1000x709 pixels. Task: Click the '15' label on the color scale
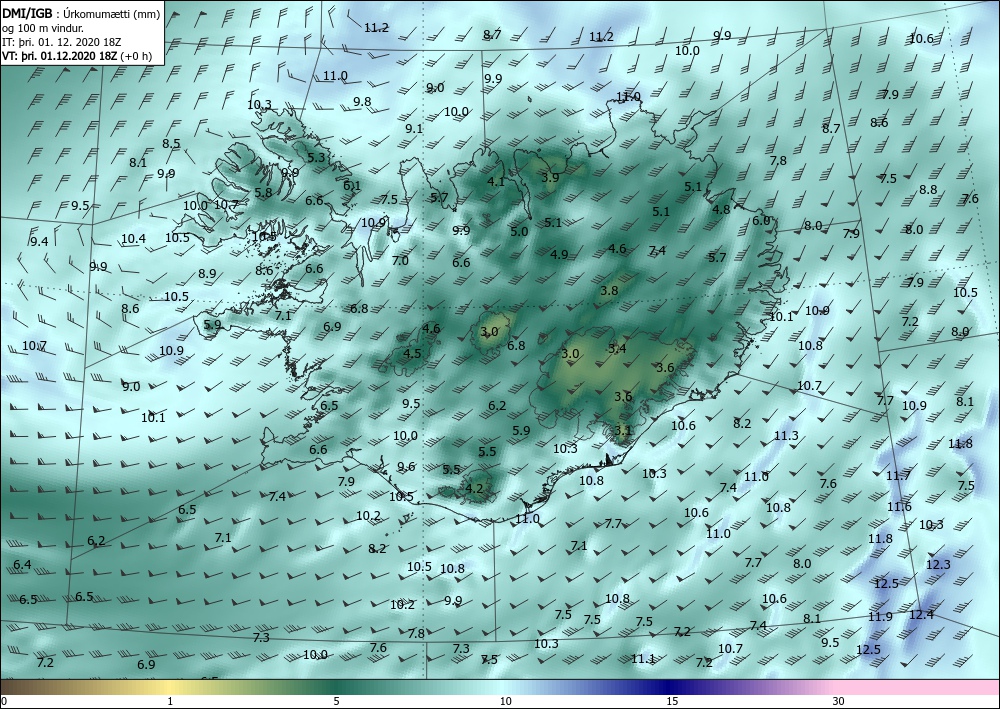672,701
